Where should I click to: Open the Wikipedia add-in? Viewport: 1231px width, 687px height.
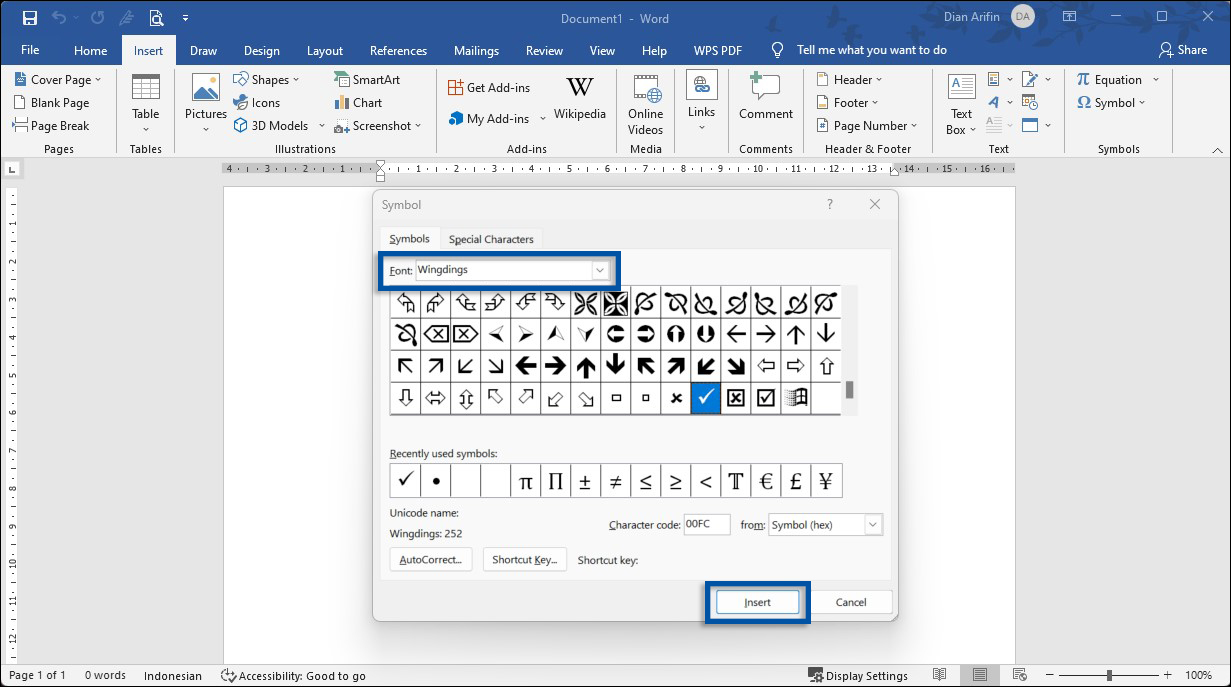point(580,100)
